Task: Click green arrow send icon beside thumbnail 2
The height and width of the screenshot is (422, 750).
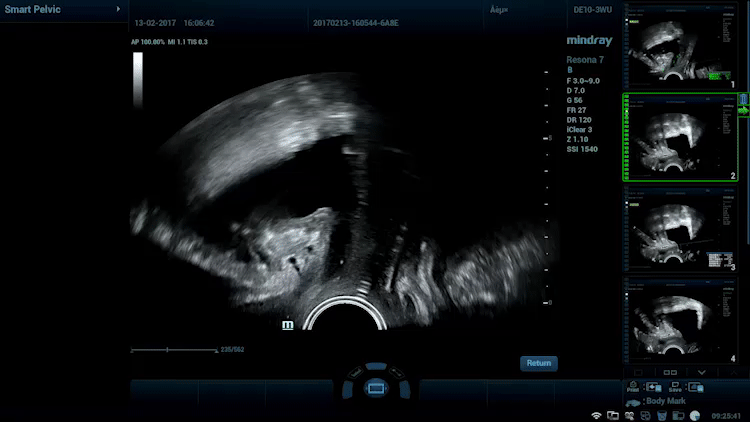Action: (x=743, y=111)
